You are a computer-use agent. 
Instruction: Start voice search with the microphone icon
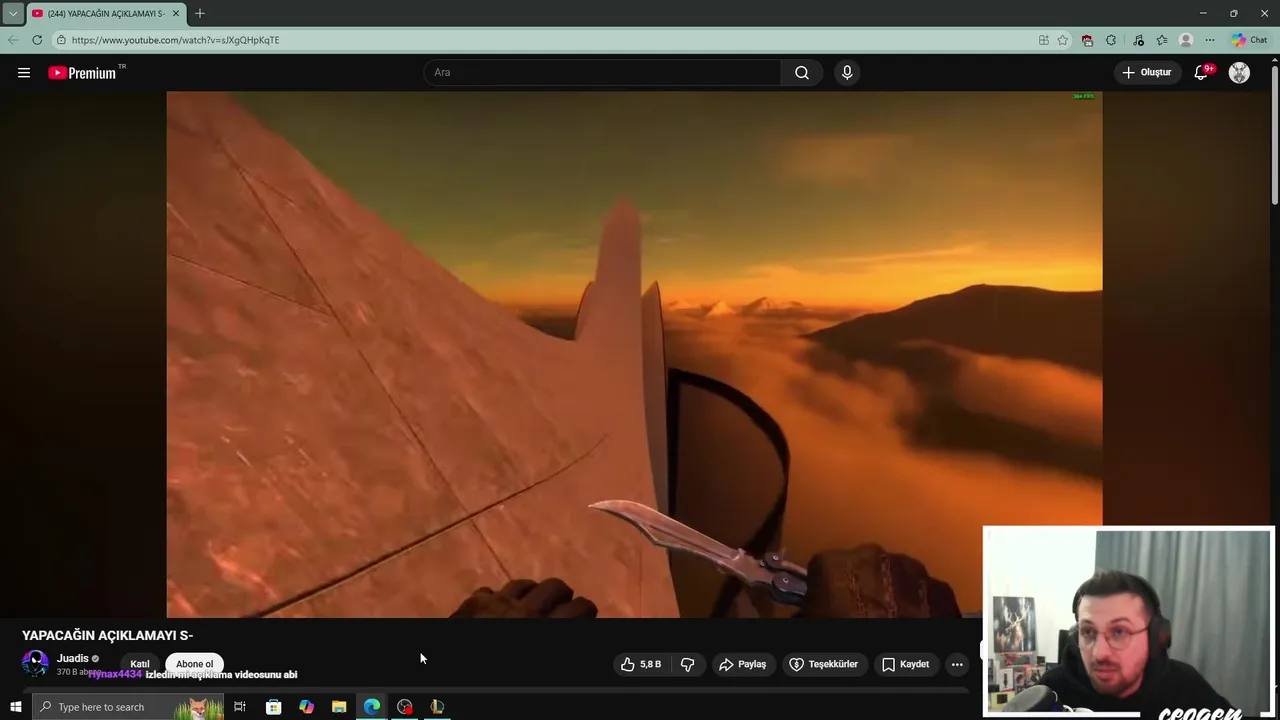[x=847, y=72]
